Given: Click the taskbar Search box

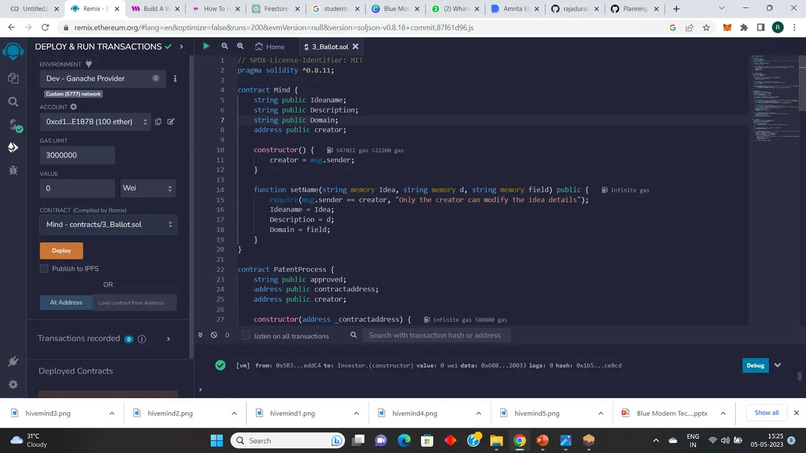Looking at the screenshot, I should point(288,441).
